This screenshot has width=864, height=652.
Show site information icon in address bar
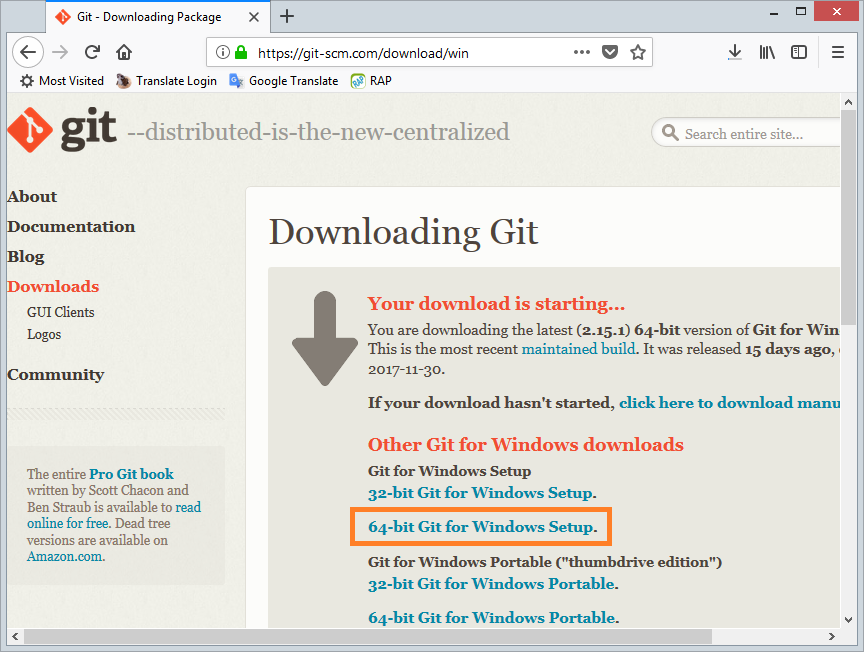223,52
